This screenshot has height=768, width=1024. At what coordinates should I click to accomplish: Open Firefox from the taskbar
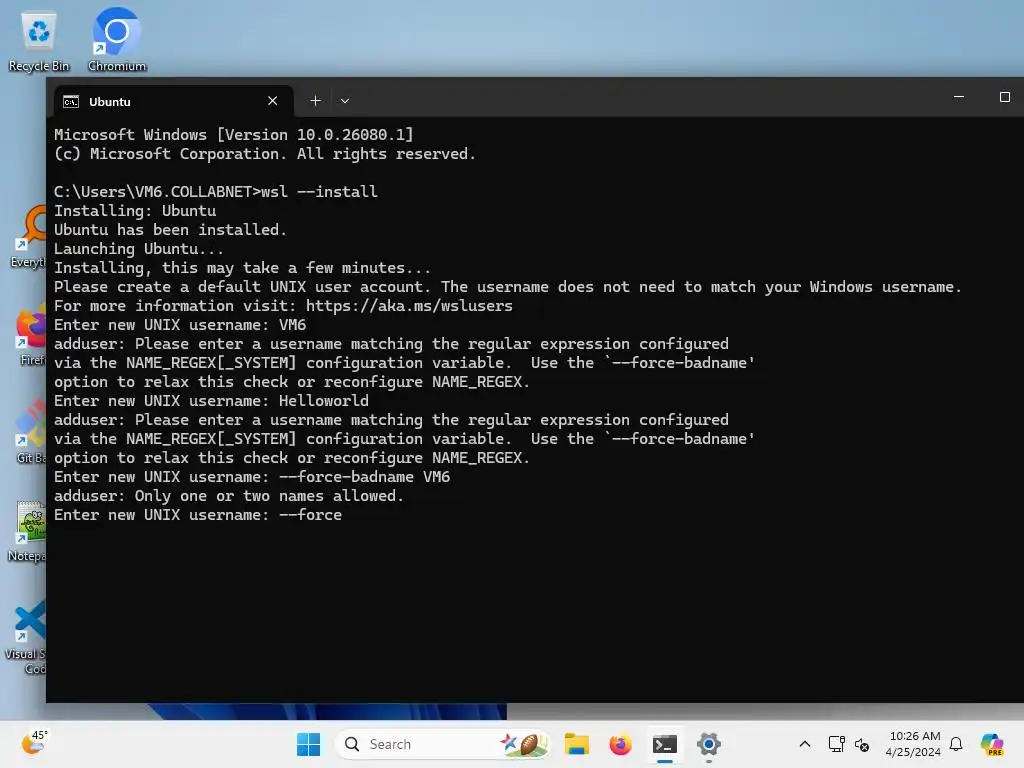620,744
